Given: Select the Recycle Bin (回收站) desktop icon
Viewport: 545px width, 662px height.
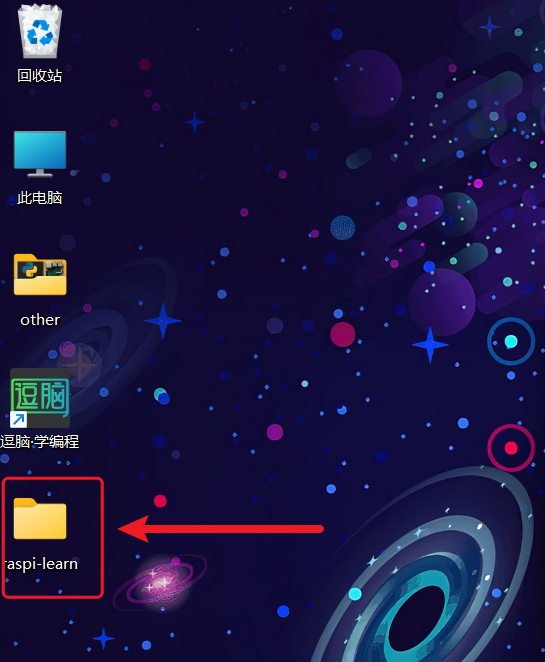Looking at the screenshot, I should click(x=40, y=31).
